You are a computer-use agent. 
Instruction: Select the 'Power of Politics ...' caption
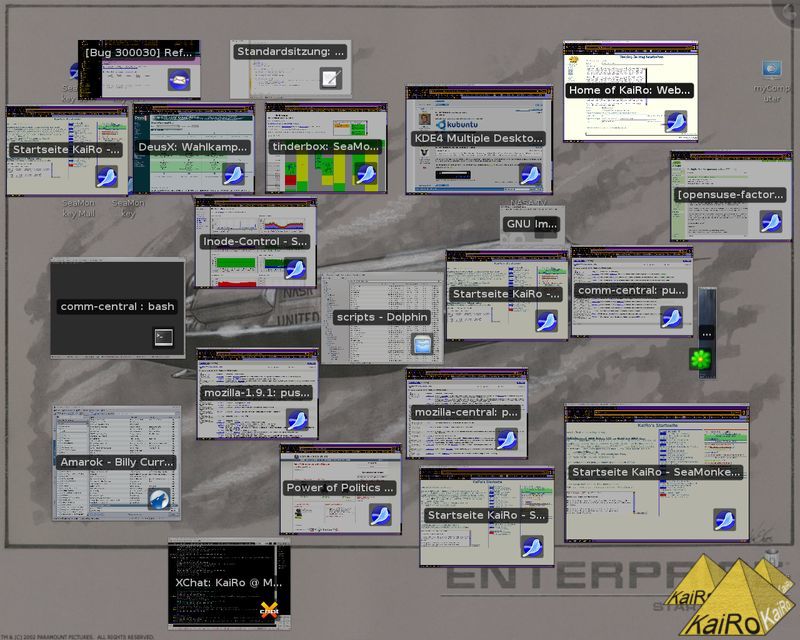(340, 487)
